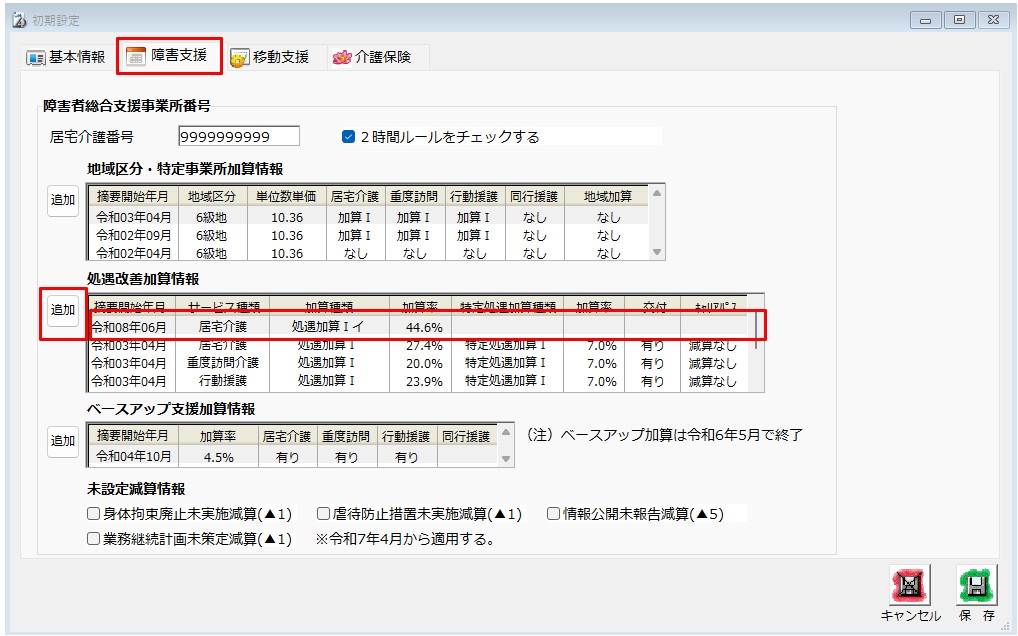Viewport: 1018px width, 636px height.
Task: Enable 虐待防止措置未実施減算 checkbox
Action: [323, 514]
